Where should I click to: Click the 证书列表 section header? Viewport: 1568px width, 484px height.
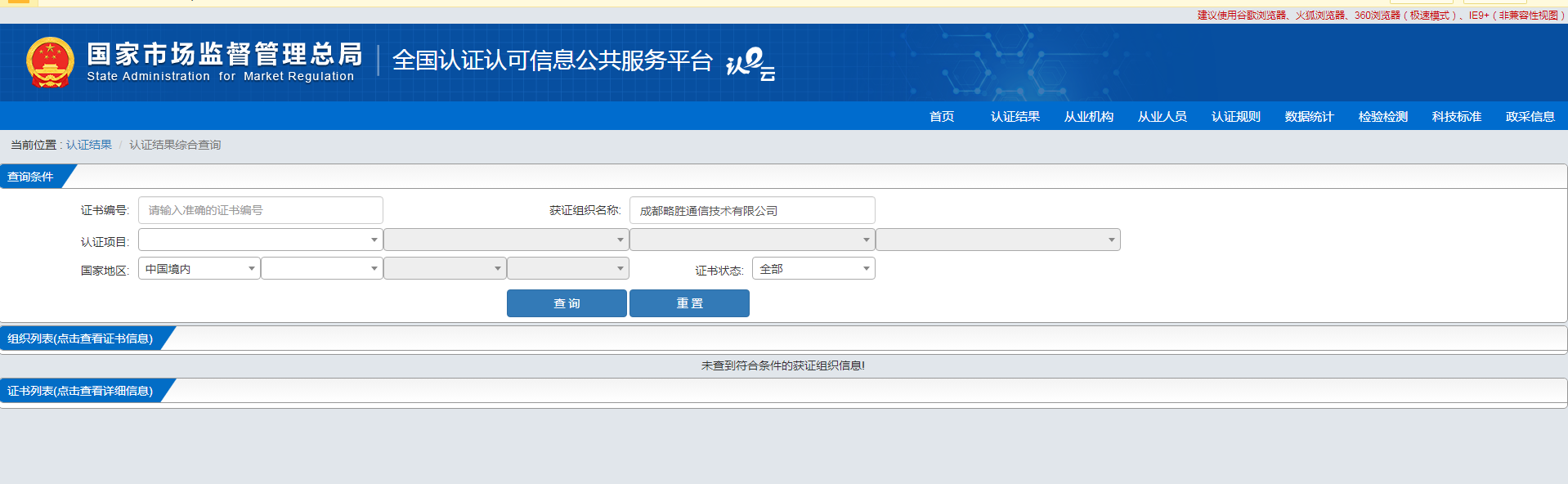[80, 391]
